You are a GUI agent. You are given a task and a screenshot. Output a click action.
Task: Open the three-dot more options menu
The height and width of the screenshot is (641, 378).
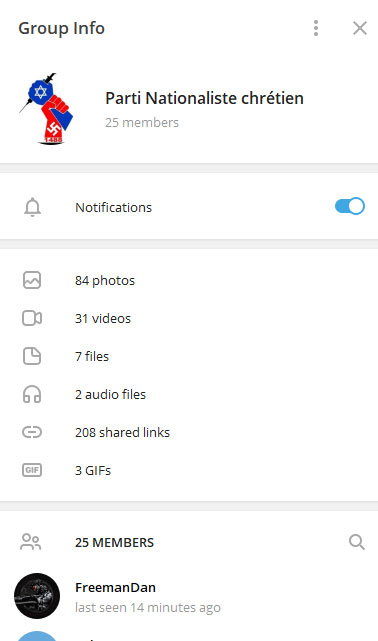(315, 28)
